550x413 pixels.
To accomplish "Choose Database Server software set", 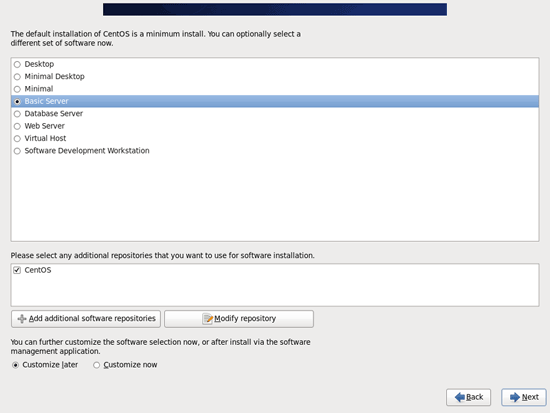I will click(17, 114).
